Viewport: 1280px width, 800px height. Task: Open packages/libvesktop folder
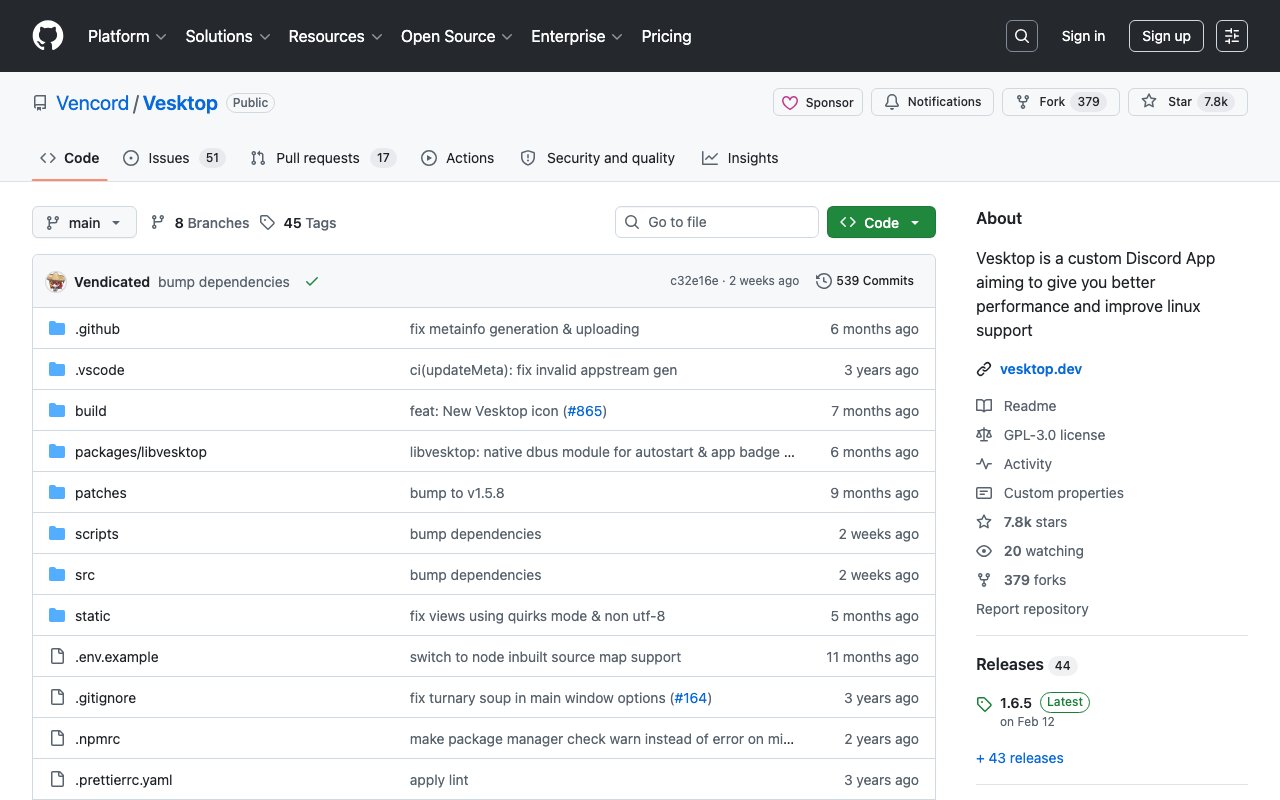click(141, 452)
